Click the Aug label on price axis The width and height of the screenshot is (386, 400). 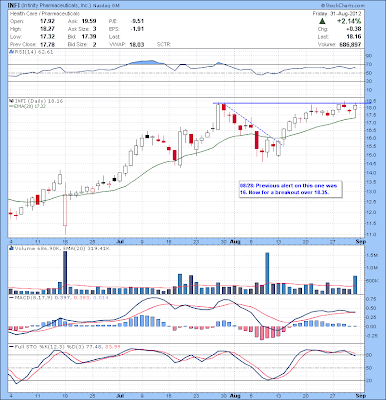point(236,241)
